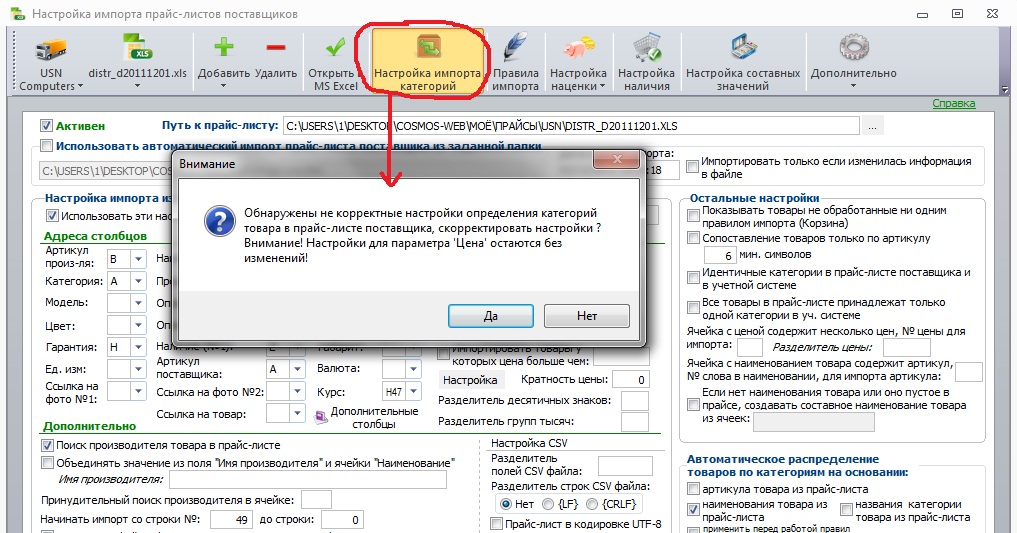The image size is (1017, 533).
Task: Toggle наименования товара из прайс-листа checkbox
Action: click(693, 509)
